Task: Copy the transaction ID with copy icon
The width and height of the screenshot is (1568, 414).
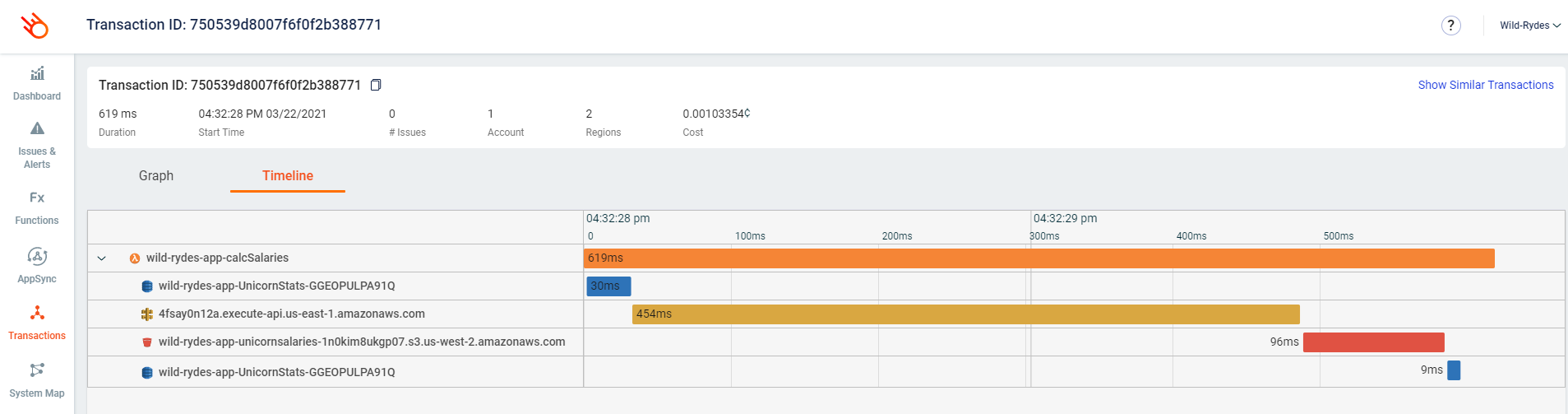Action: [376, 85]
